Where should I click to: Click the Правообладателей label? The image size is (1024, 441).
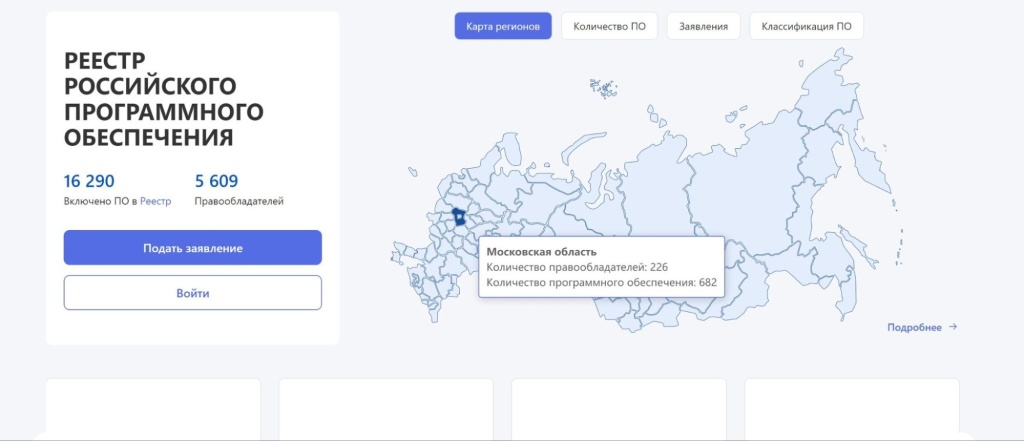point(239,201)
